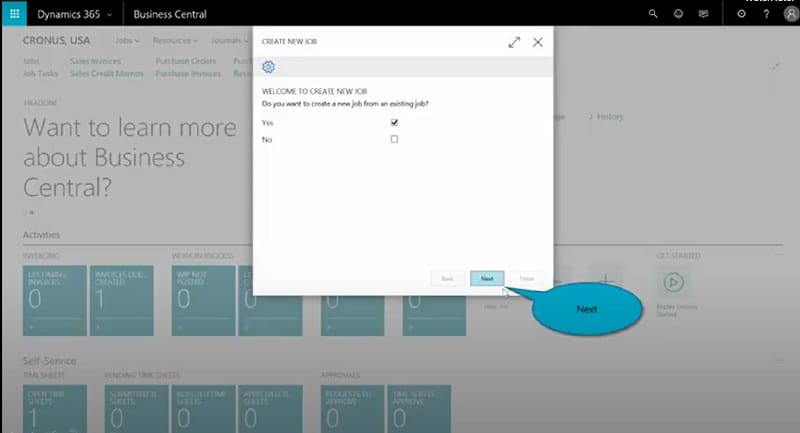Expand the Resources dropdown menu
Viewport: 800px width, 433px height.
click(174, 40)
